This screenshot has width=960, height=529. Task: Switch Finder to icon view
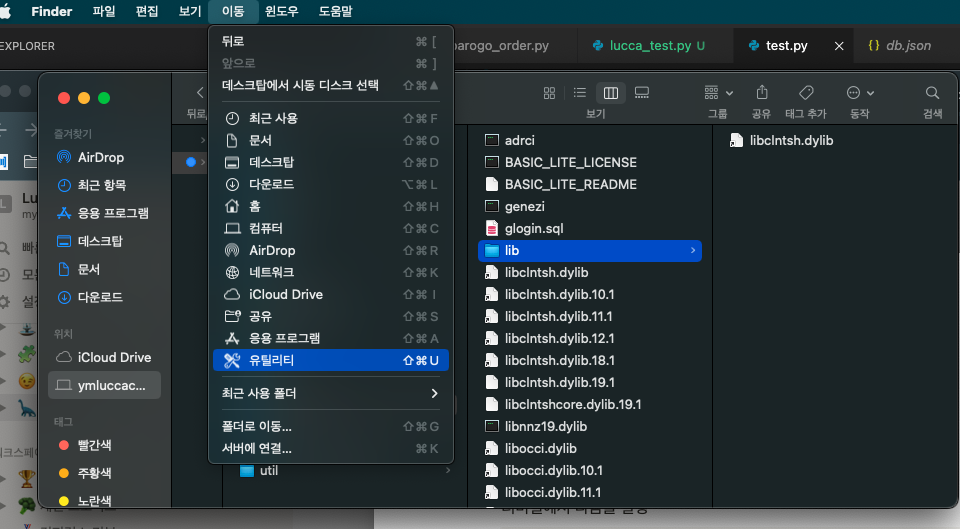[549, 92]
